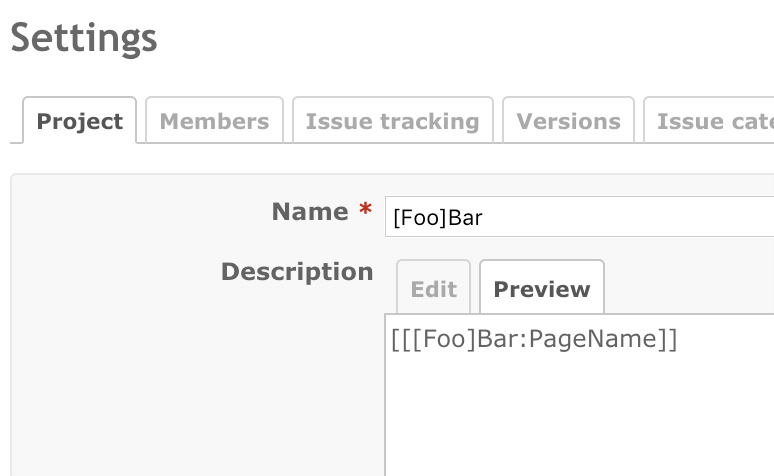Viewport: 774px width, 476px height.
Task: Click the word Foo in the Name field
Action: click(419, 217)
